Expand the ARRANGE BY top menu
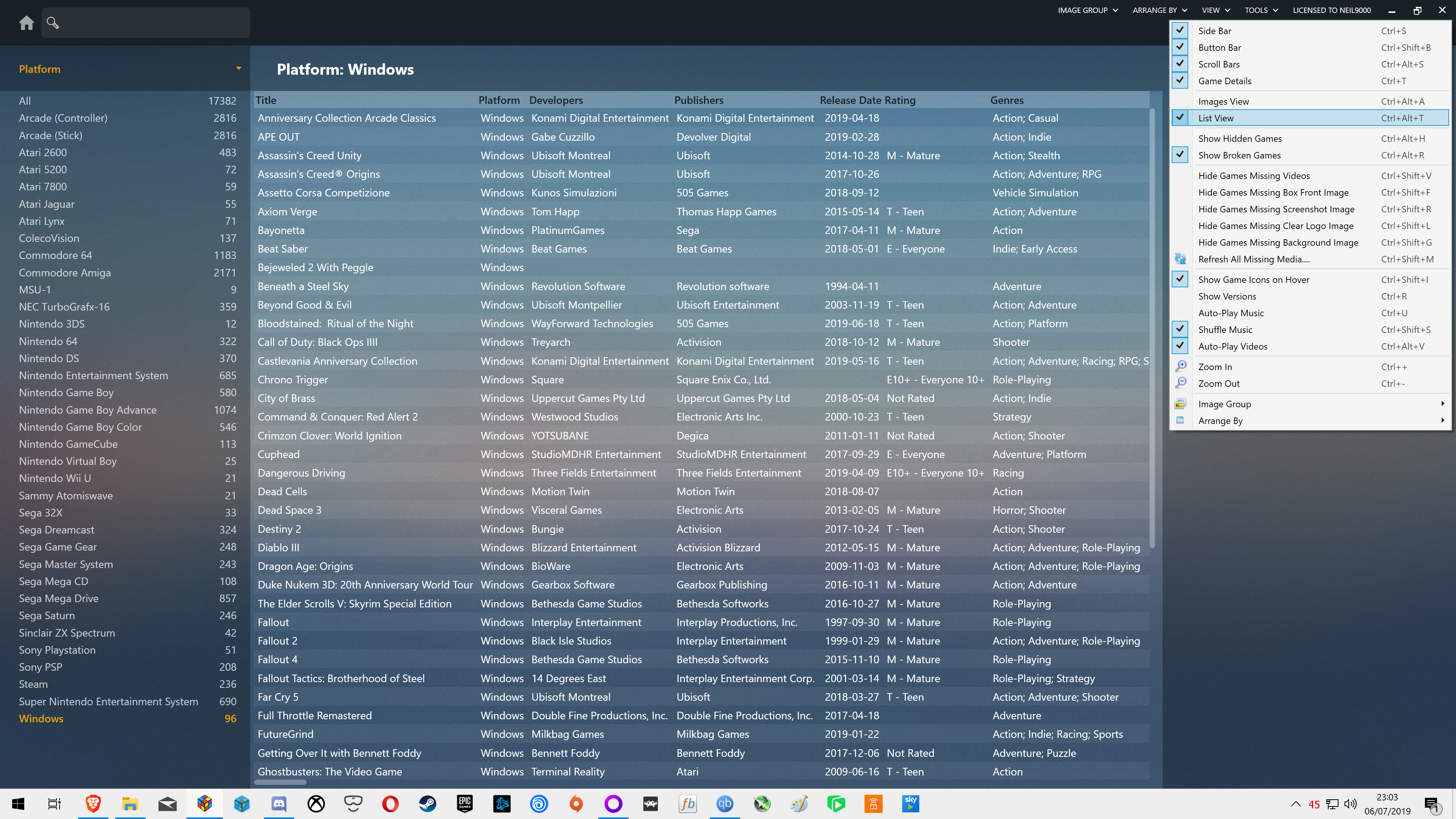Viewport: 1456px width, 819px height. [1160, 10]
